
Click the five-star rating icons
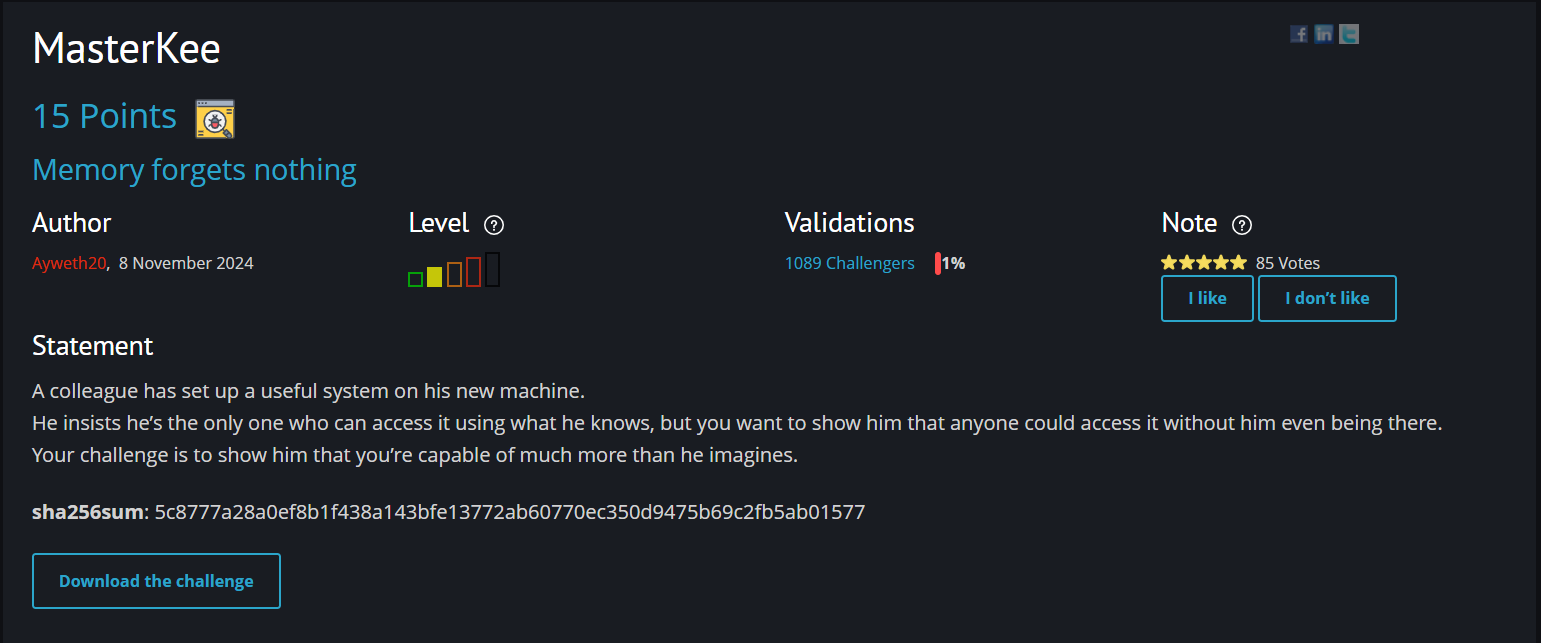coord(1204,263)
